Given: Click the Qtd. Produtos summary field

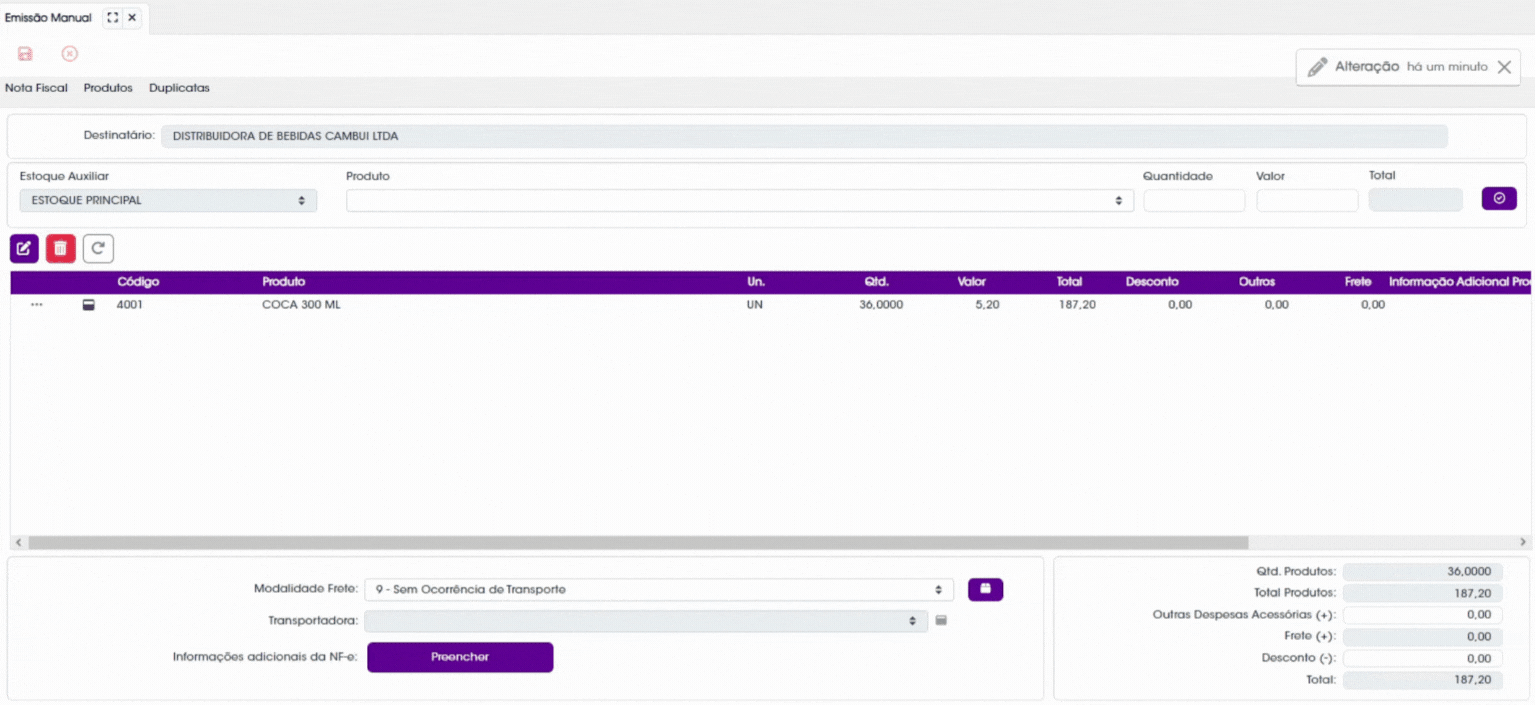Looking at the screenshot, I should [x=1422, y=572].
